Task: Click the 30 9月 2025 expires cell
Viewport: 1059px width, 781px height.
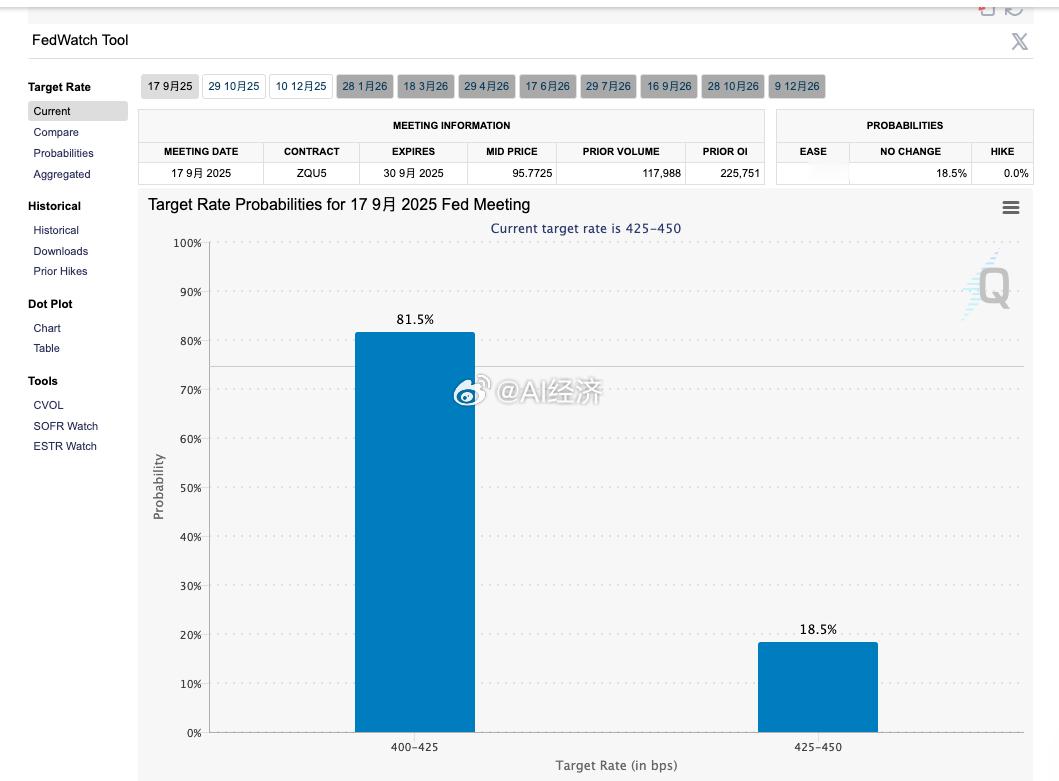Action: pos(413,174)
